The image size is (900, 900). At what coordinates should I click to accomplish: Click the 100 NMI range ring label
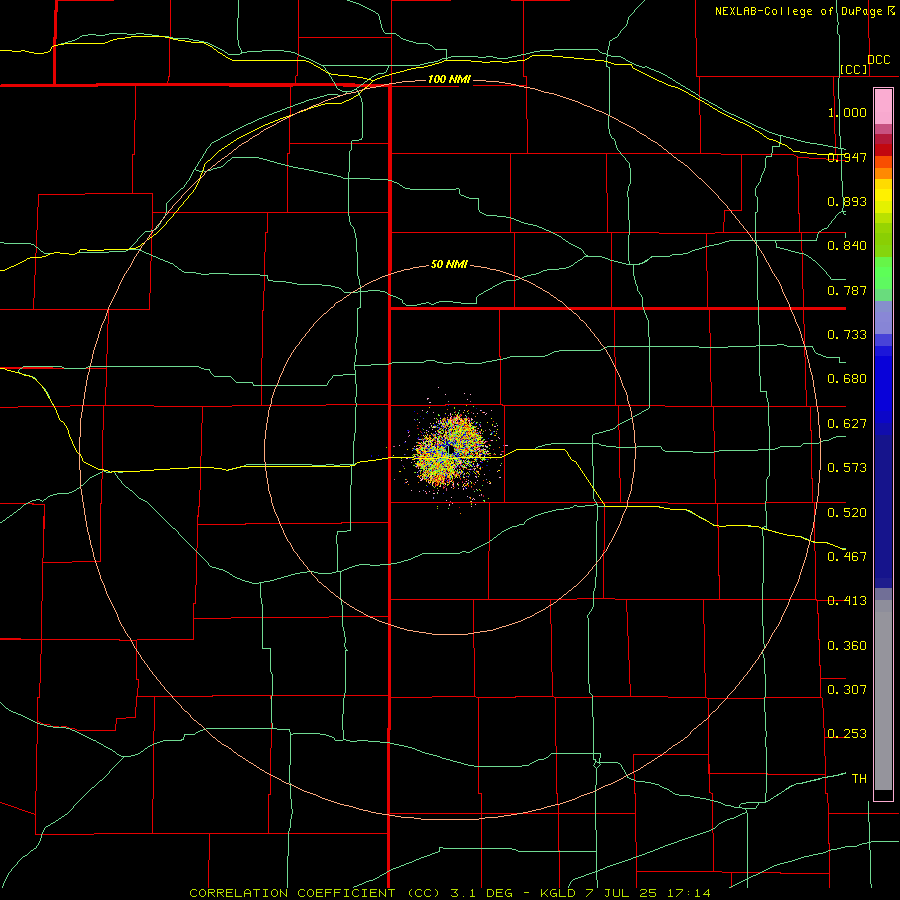(449, 79)
